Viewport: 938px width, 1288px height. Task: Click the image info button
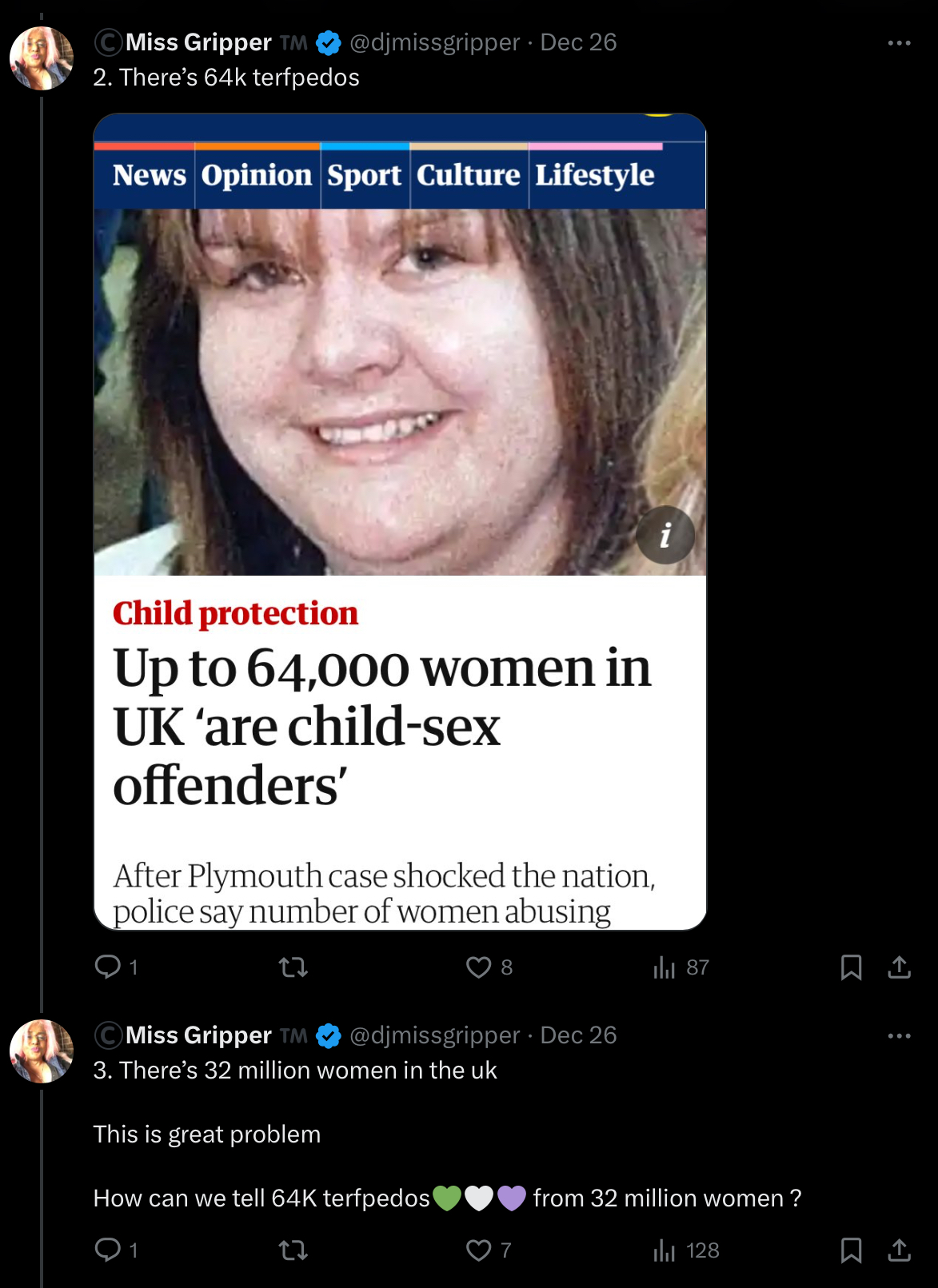(665, 535)
